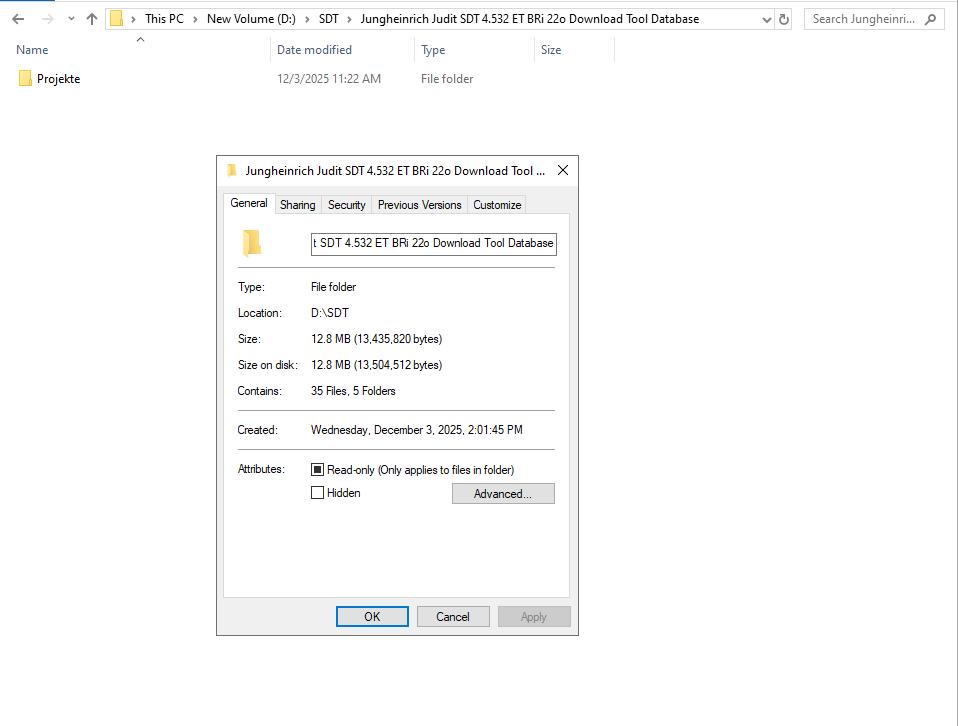This screenshot has height=726, width=958.
Task: Click the Cancel button
Action: tap(453, 617)
